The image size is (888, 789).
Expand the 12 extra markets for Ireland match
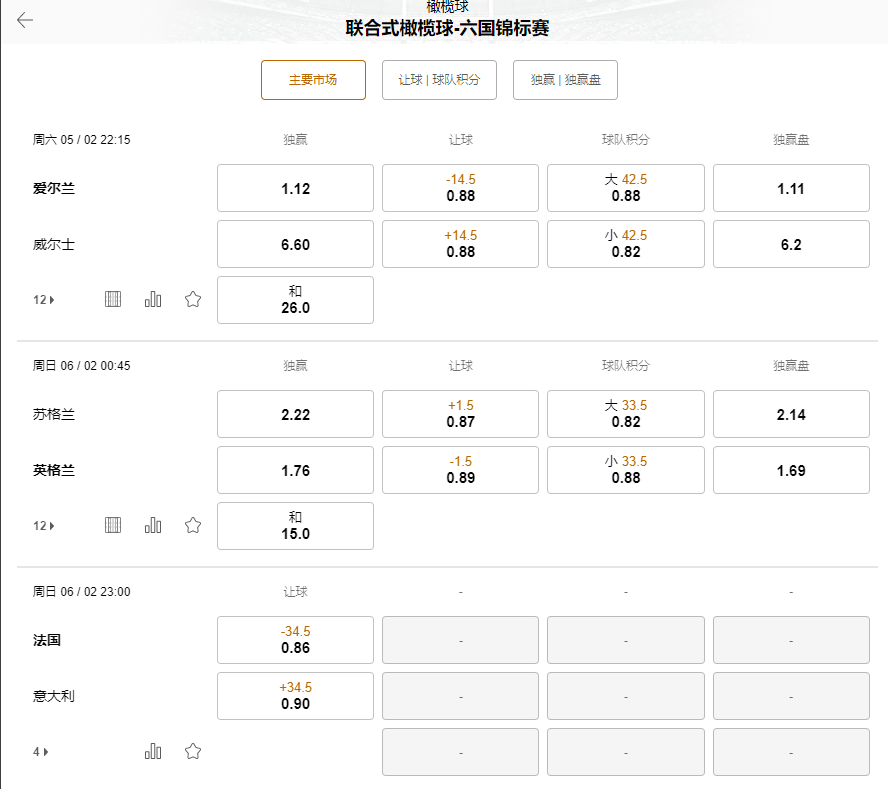(x=43, y=298)
